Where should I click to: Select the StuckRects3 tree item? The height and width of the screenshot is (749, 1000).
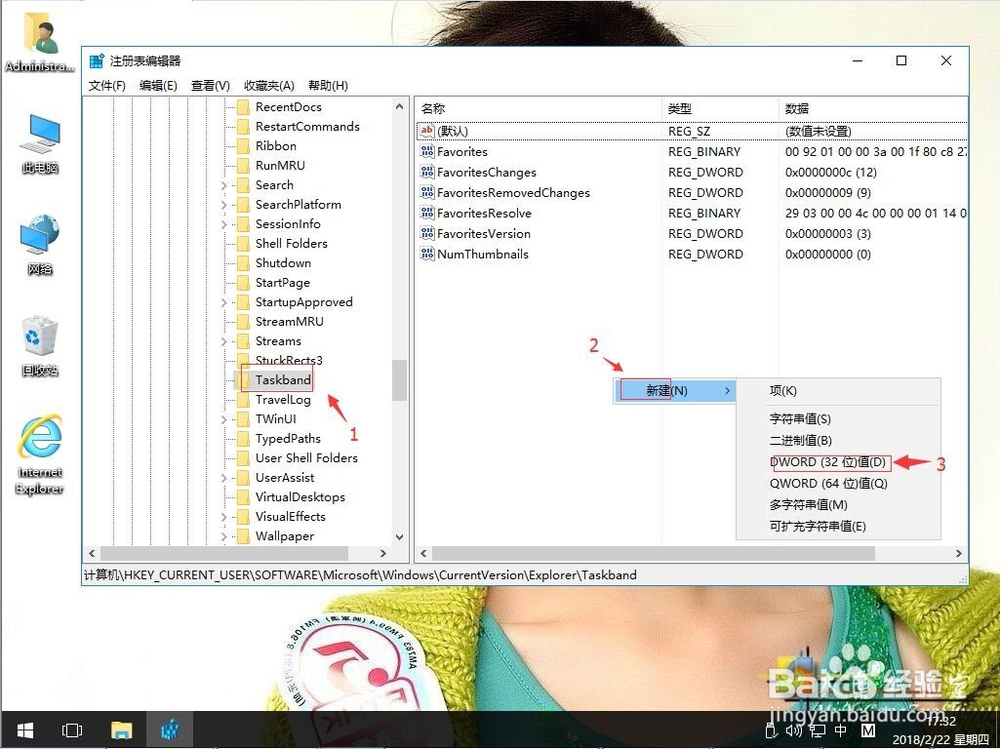click(x=289, y=360)
